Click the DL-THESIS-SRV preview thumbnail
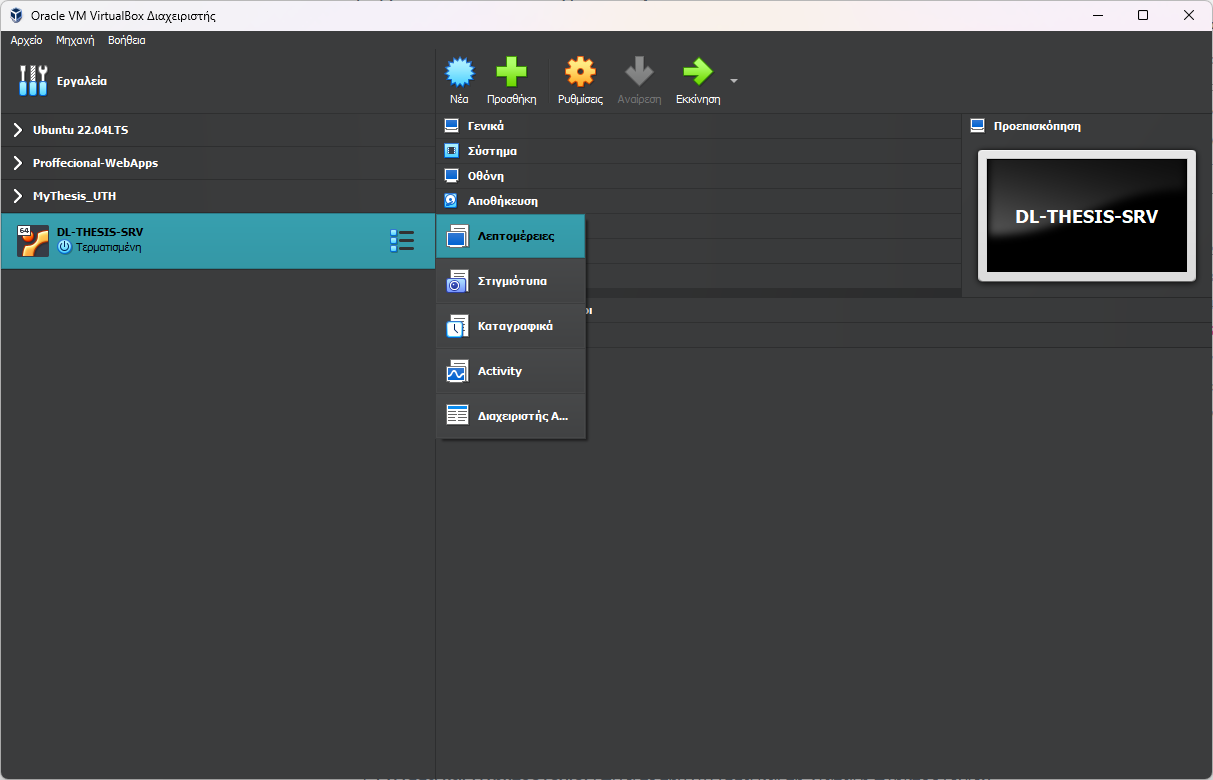The height and width of the screenshot is (780, 1213). point(1086,216)
